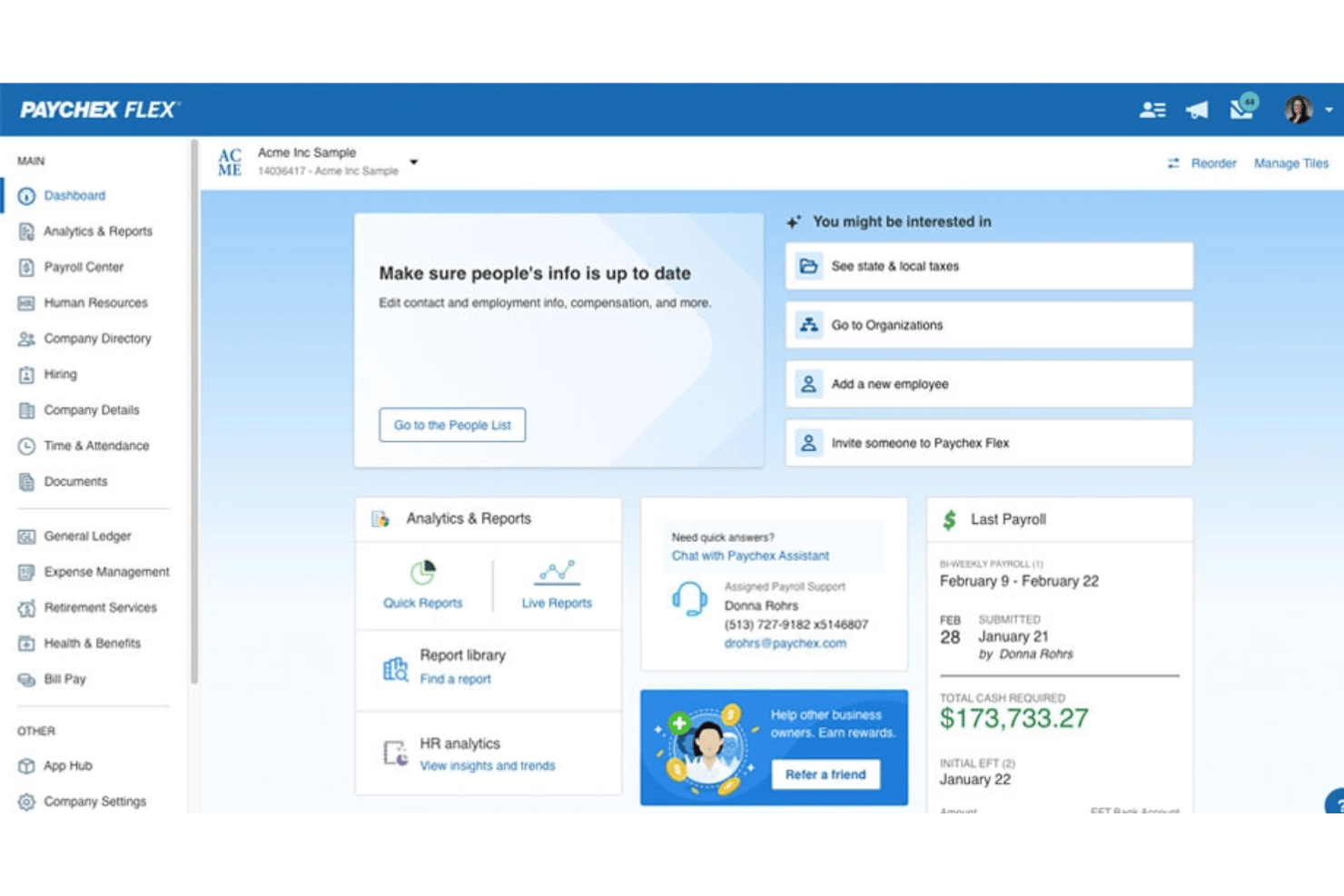The height and width of the screenshot is (896, 1344).
Task: Go to Payroll Center
Action: 84,267
